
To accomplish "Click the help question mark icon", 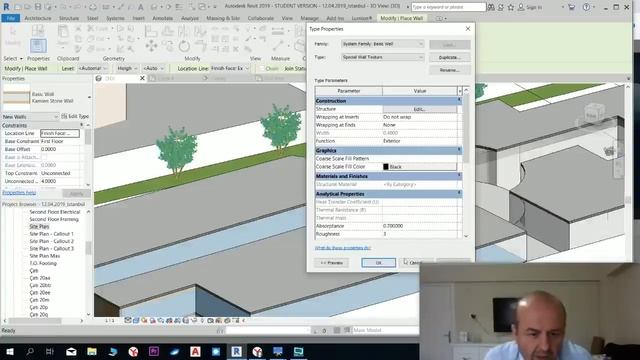I will (586, 7).
